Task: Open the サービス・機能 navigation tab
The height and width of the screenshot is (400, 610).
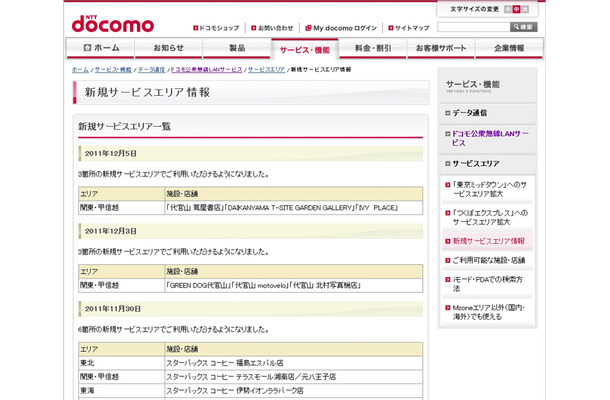Action: pyautogui.click(x=305, y=49)
